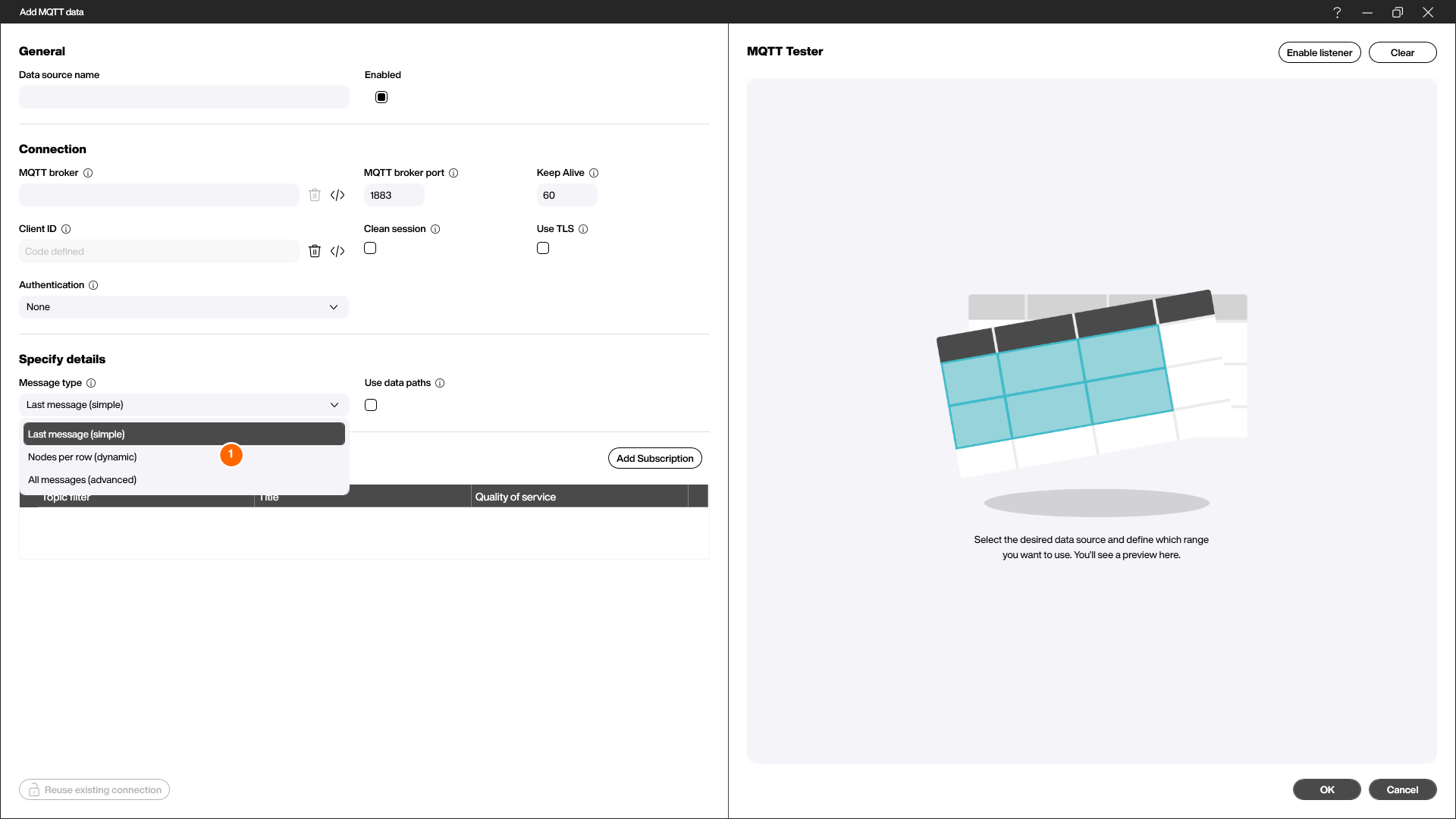This screenshot has height=819, width=1456.
Task: Select Last message (simple) option
Action: point(184,435)
